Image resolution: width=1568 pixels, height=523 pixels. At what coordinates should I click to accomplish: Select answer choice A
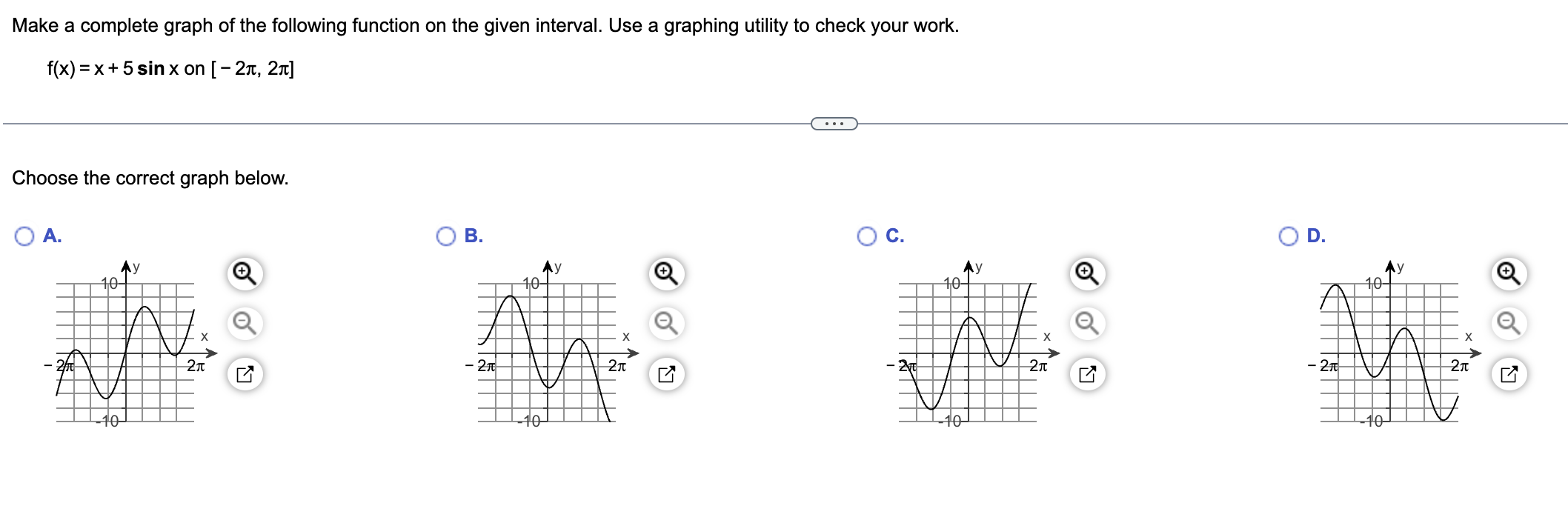click(23, 237)
